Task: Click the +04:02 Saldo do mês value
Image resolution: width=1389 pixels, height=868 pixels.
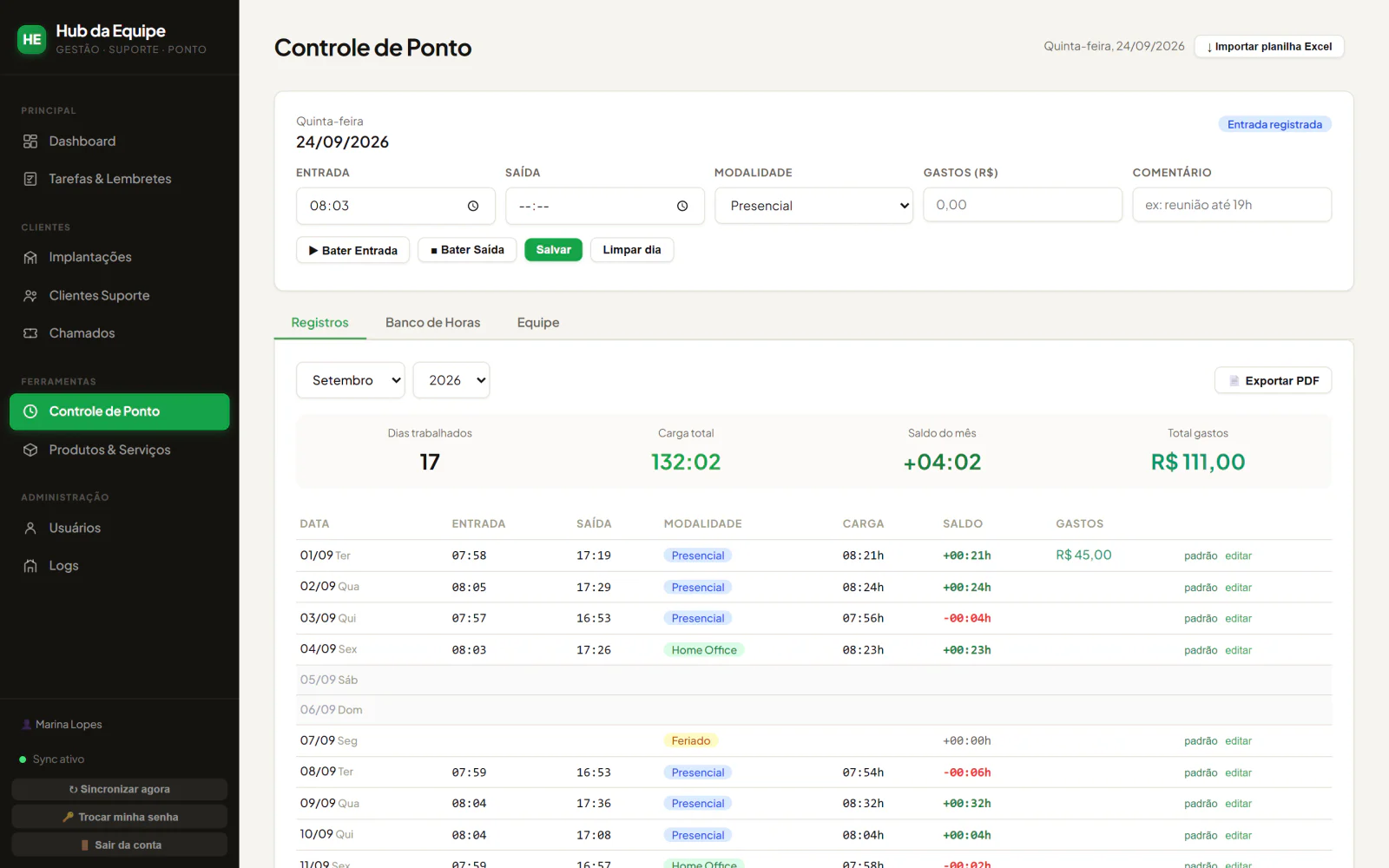Action: pyautogui.click(x=942, y=462)
